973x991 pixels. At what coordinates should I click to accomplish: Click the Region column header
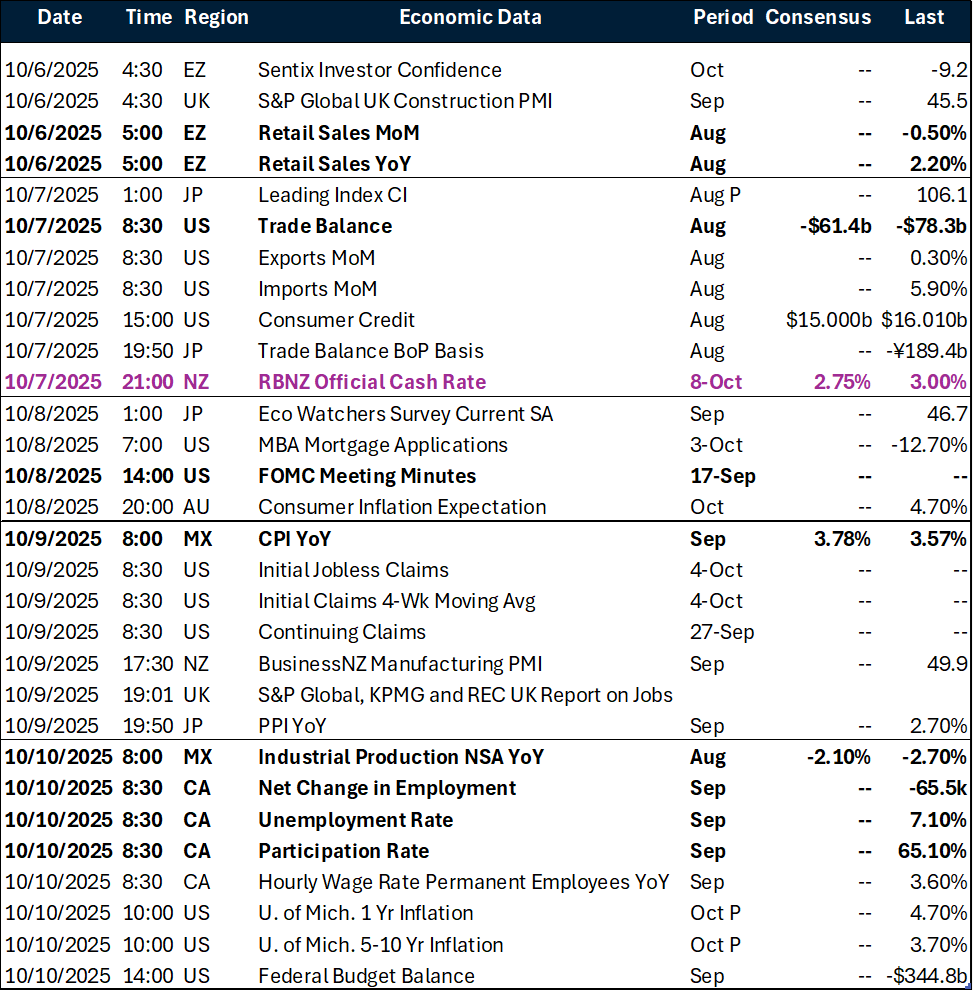[216, 17]
